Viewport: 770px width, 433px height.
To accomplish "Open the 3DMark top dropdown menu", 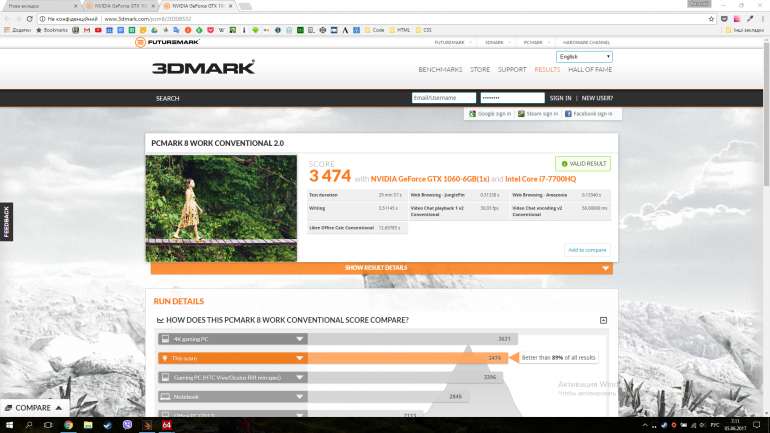I will pyautogui.click(x=497, y=42).
